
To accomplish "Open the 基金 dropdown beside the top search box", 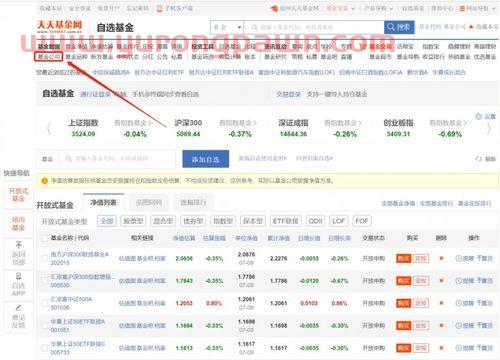I will 227,27.
